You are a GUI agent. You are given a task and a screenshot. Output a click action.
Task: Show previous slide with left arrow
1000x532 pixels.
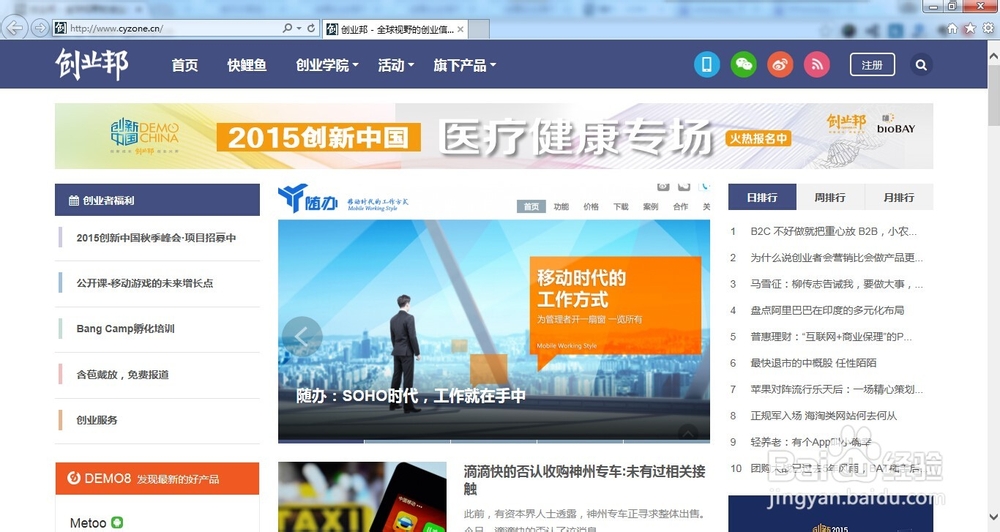tap(302, 336)
